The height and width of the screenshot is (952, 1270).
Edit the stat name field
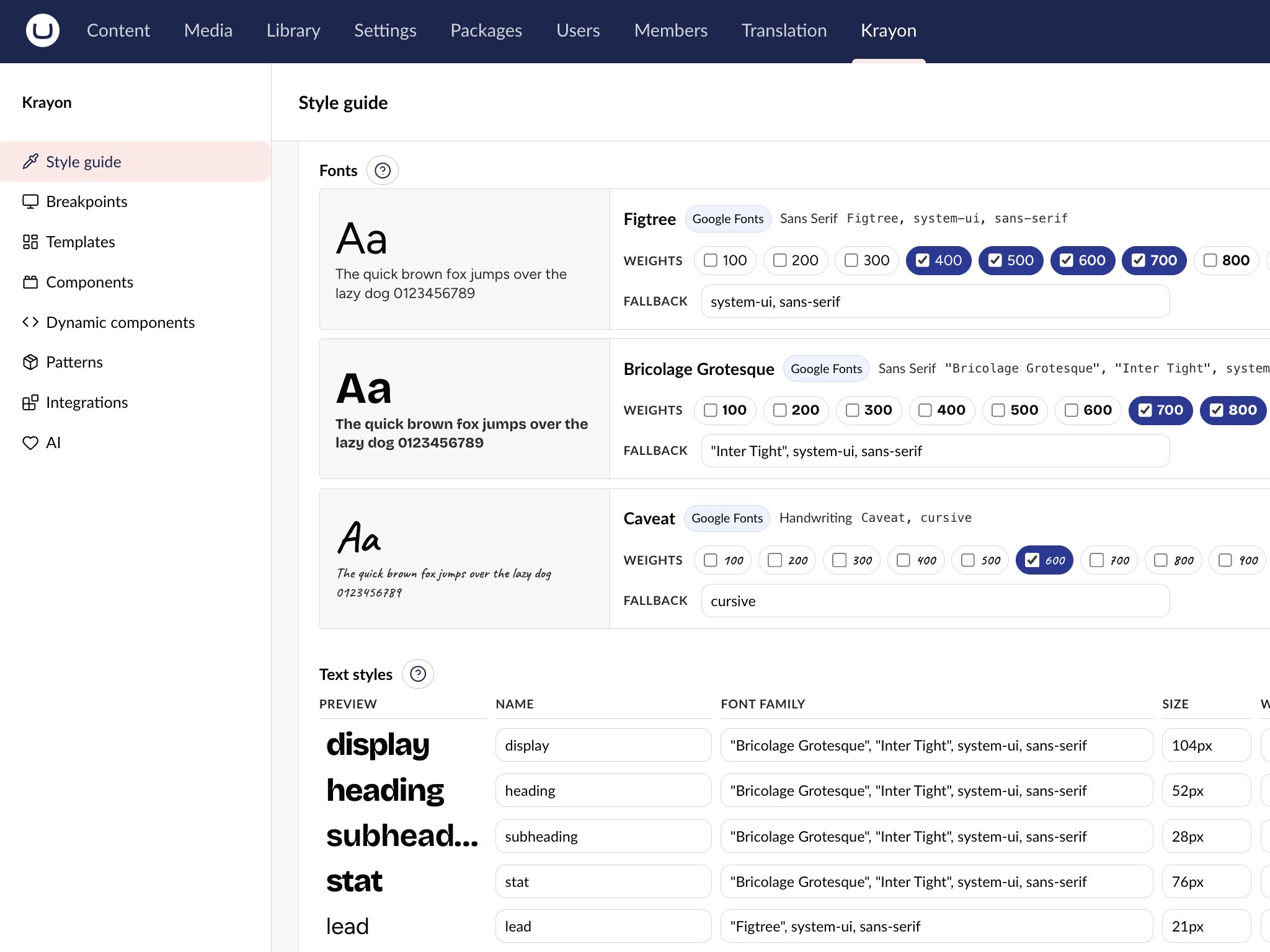pos(603,881)
